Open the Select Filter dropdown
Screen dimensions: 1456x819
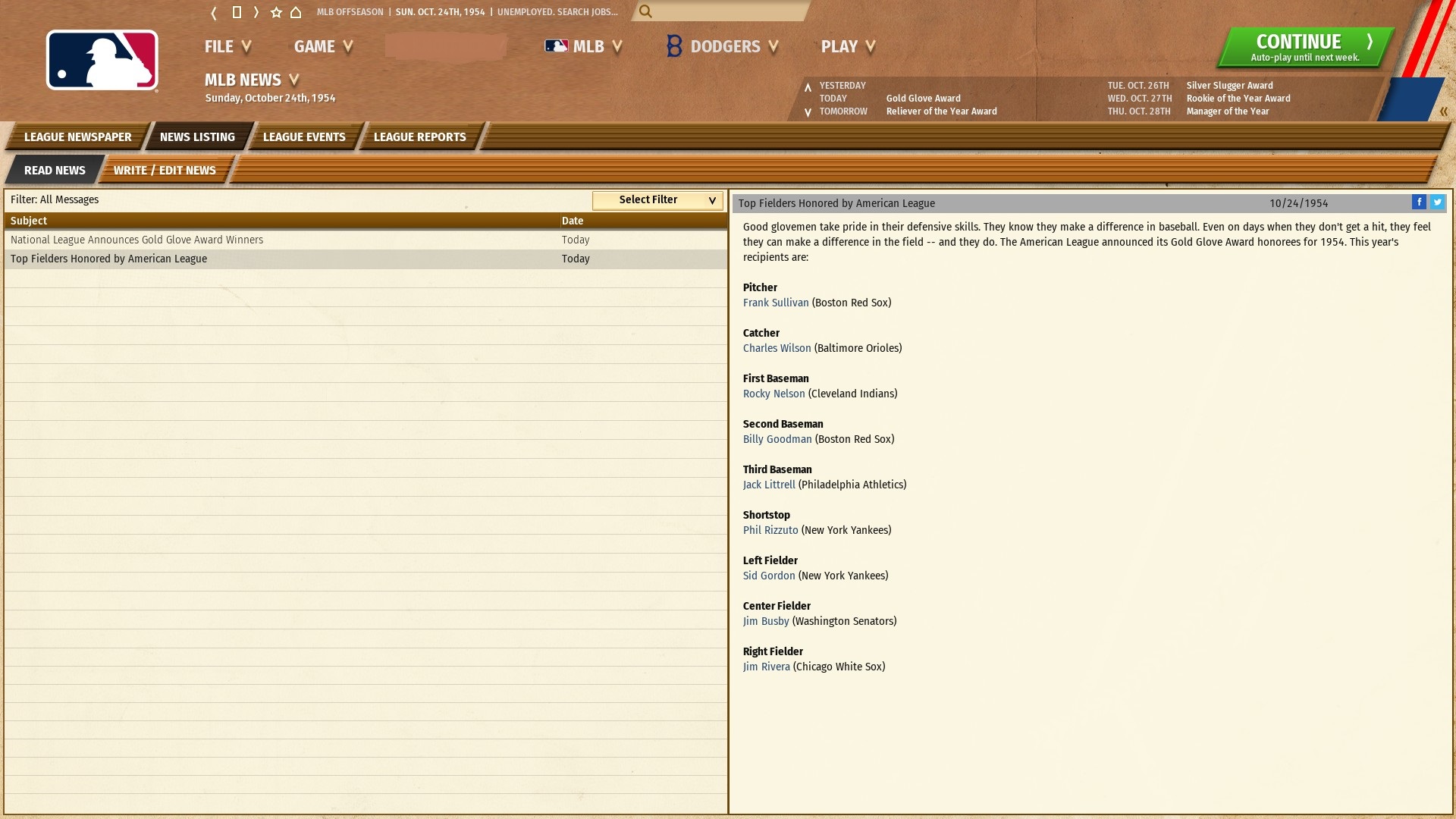pyautogui.click(x=657, y=199)
